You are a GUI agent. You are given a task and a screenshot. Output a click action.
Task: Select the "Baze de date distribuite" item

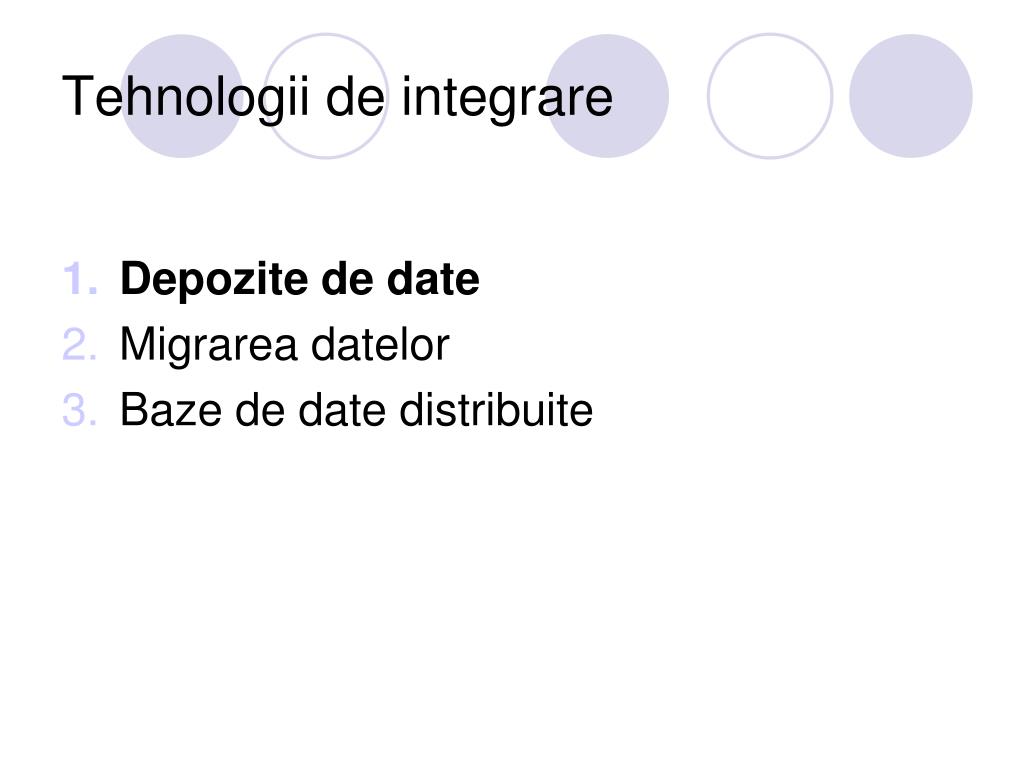pos(357,410)
